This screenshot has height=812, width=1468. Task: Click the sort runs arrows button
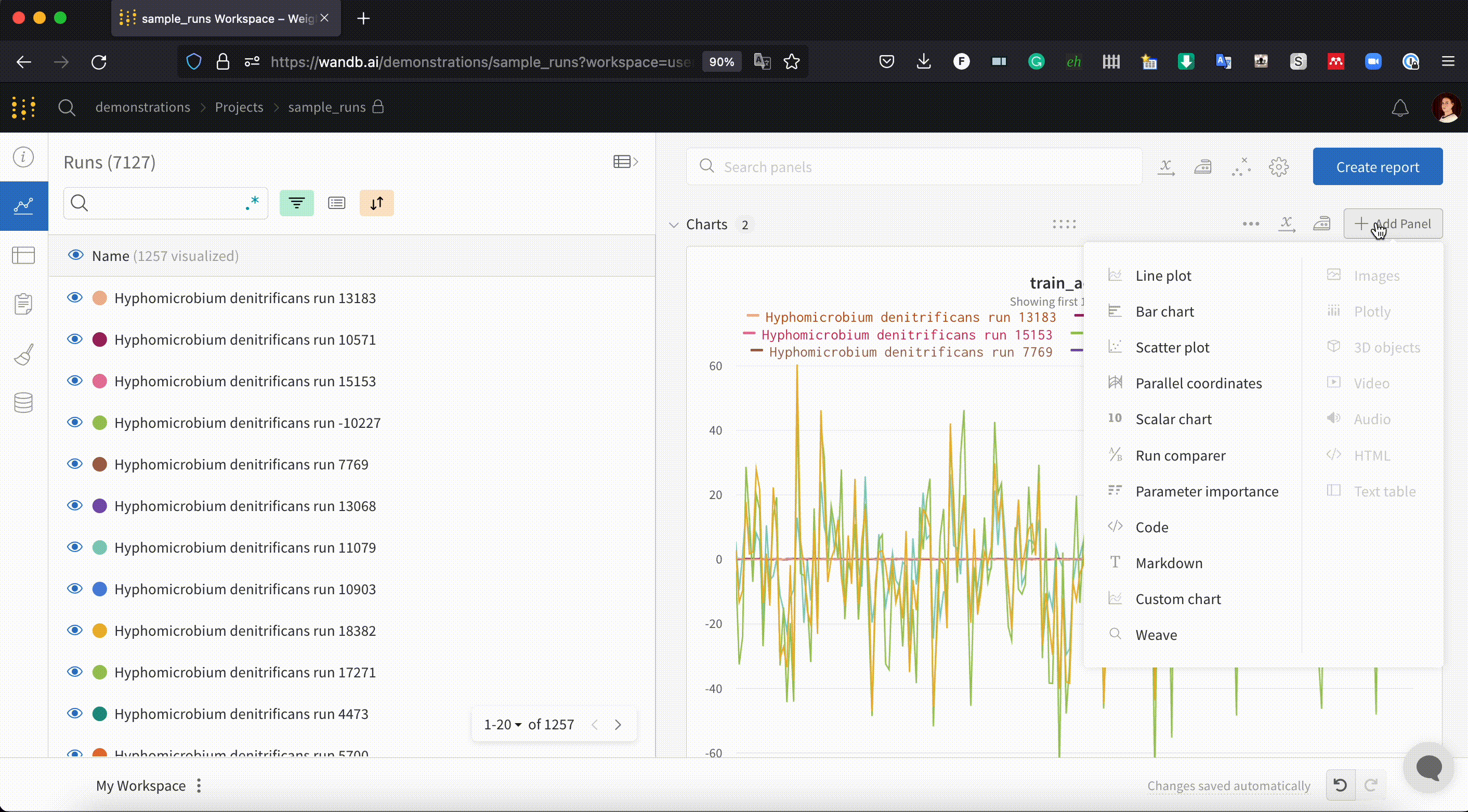click(376, 203)
